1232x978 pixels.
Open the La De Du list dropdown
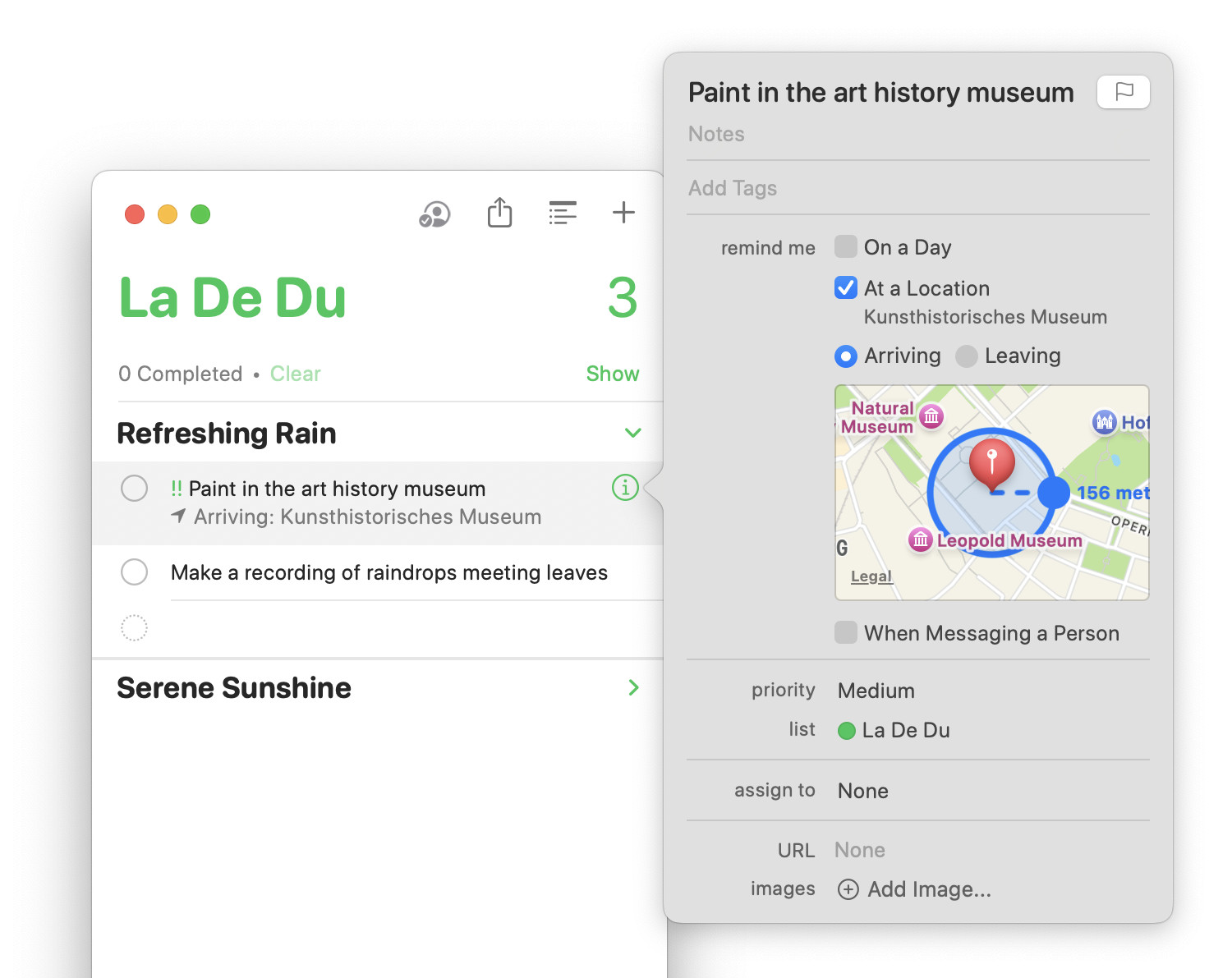pos(894,730)
